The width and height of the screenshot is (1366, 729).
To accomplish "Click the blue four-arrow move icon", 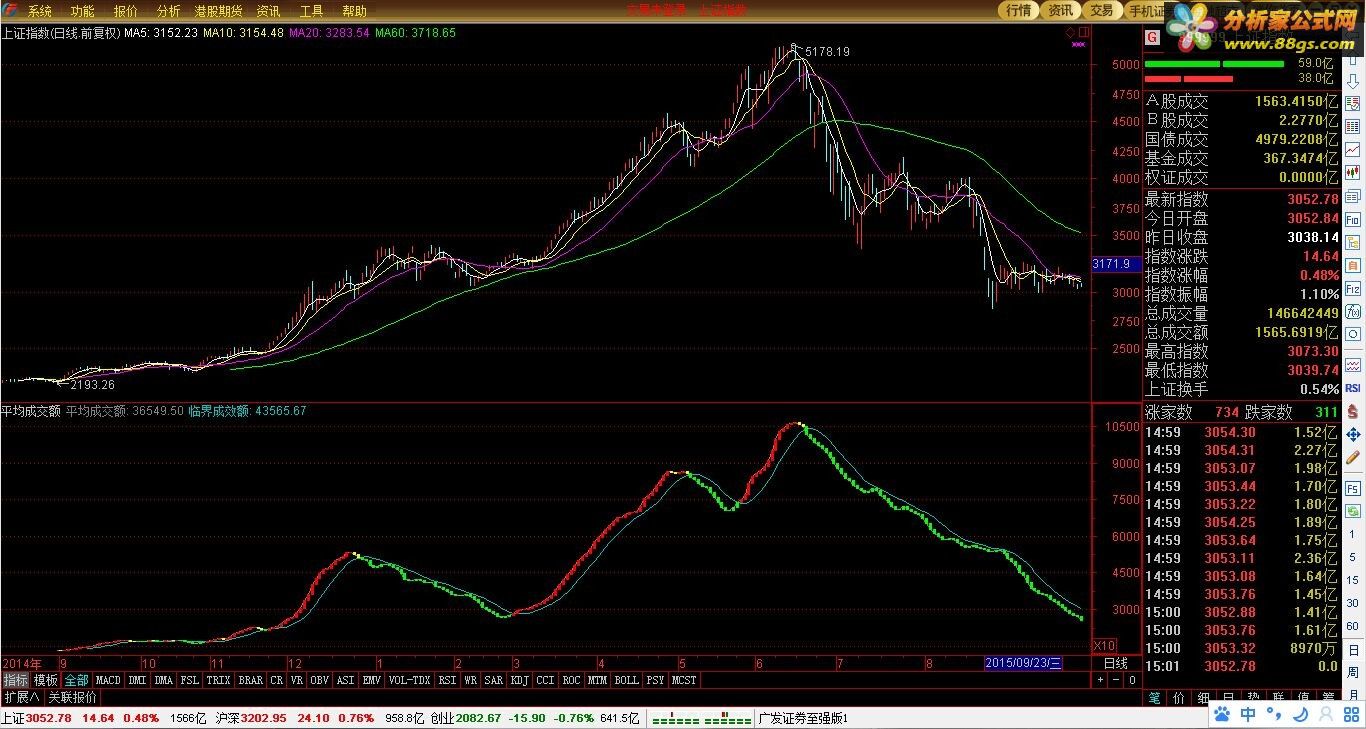I will [x=1353, y=435].
